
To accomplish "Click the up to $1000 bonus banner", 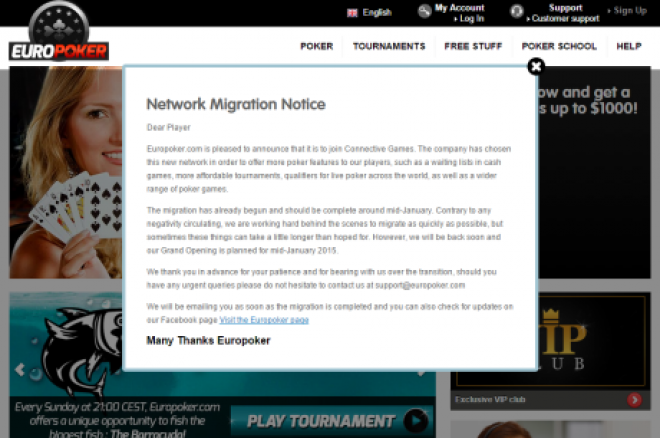I will (594, 173).
